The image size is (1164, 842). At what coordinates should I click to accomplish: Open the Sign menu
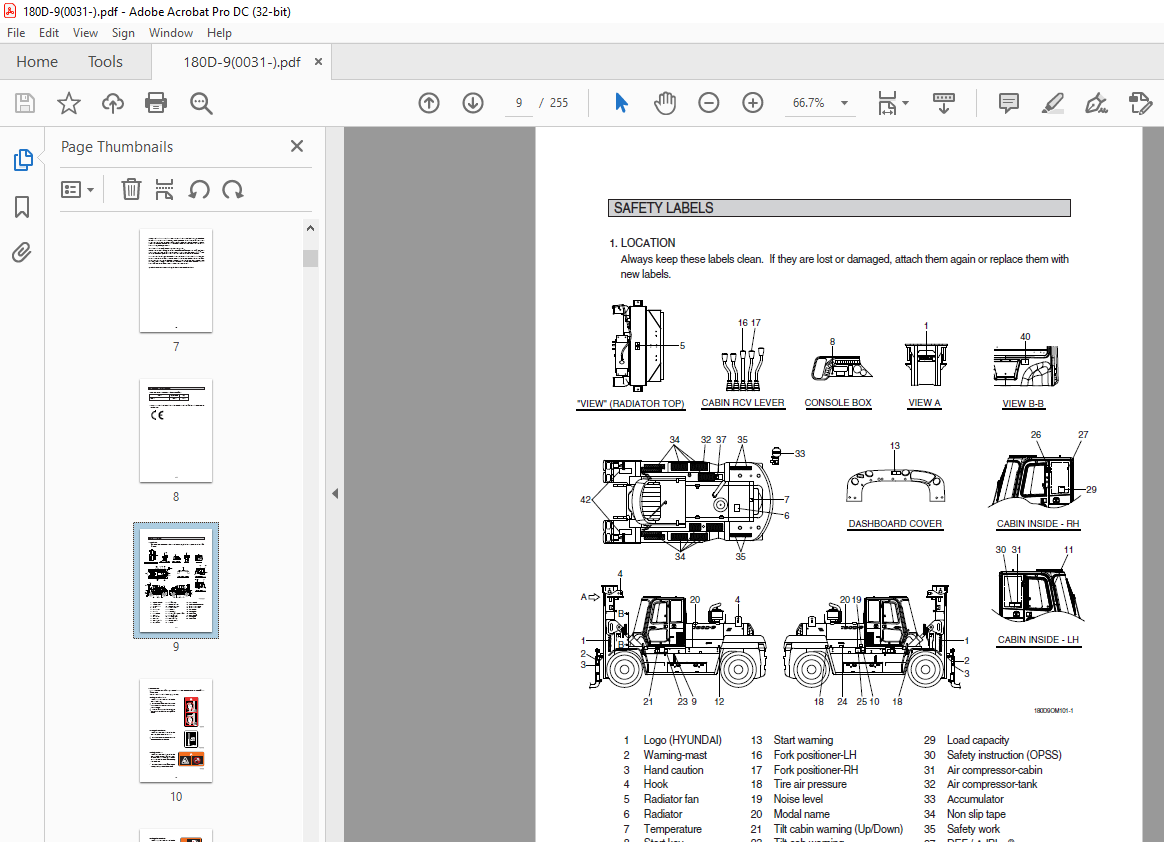123,33
